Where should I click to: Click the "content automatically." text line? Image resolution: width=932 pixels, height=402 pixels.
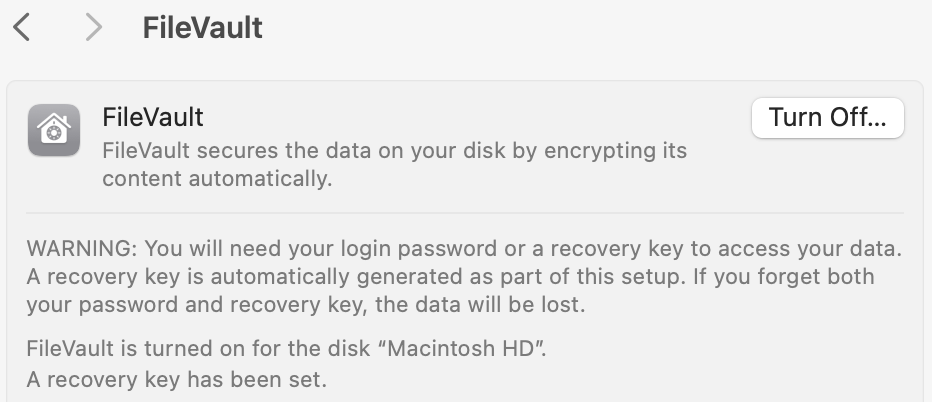[x=216, y=180]
